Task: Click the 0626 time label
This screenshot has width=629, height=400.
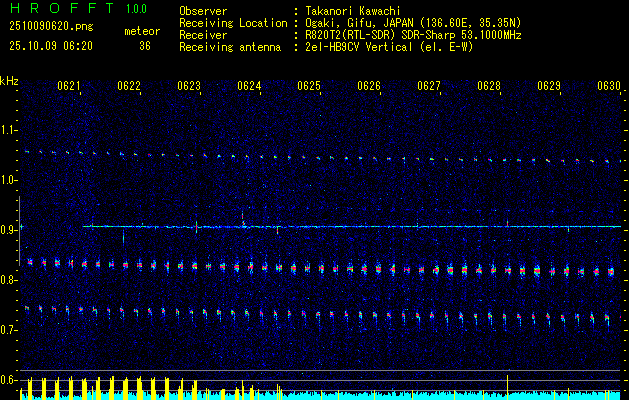Action: [x=369, y=86]
